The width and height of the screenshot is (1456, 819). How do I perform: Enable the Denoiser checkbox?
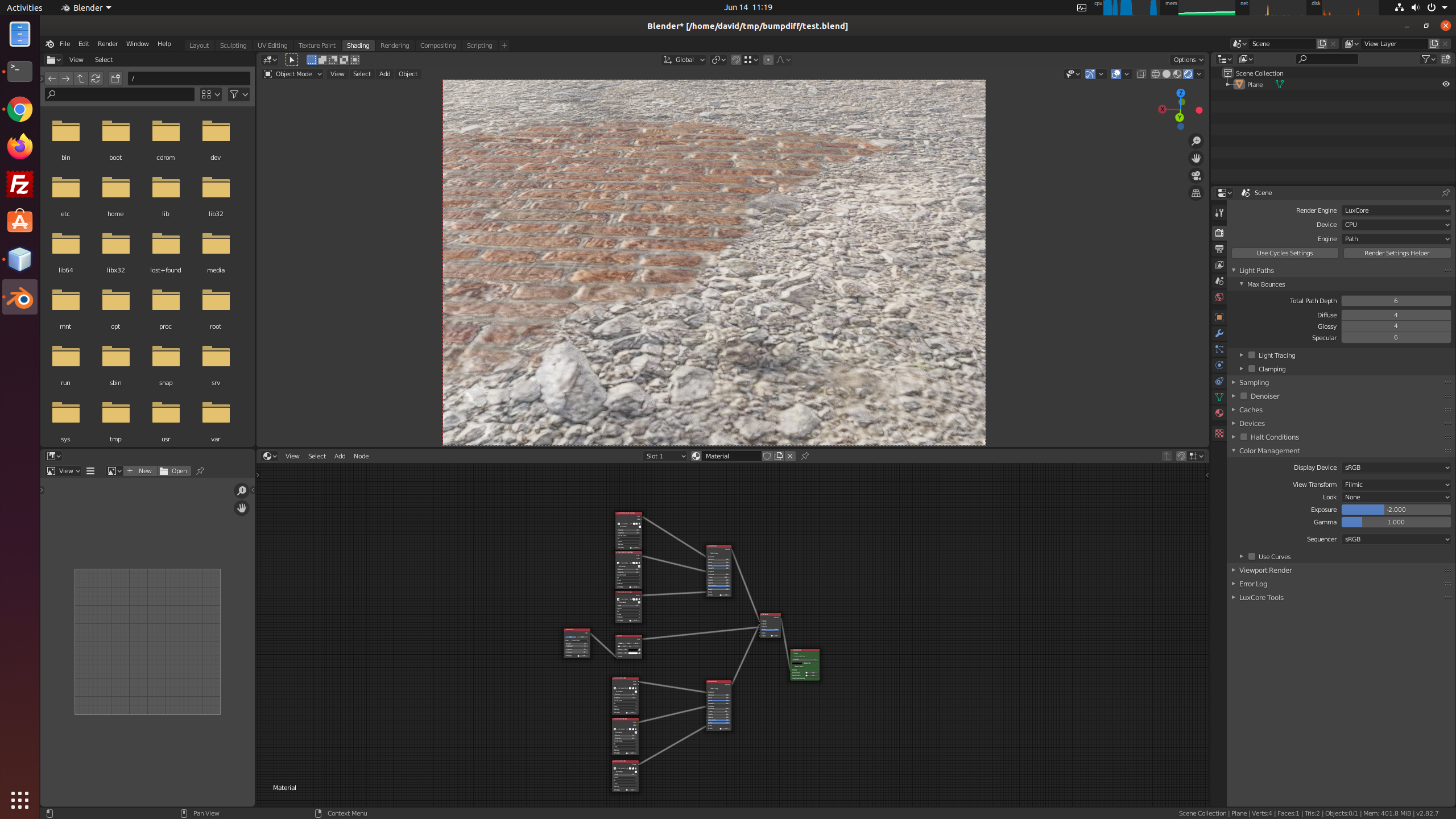(x=1244, y=396)
